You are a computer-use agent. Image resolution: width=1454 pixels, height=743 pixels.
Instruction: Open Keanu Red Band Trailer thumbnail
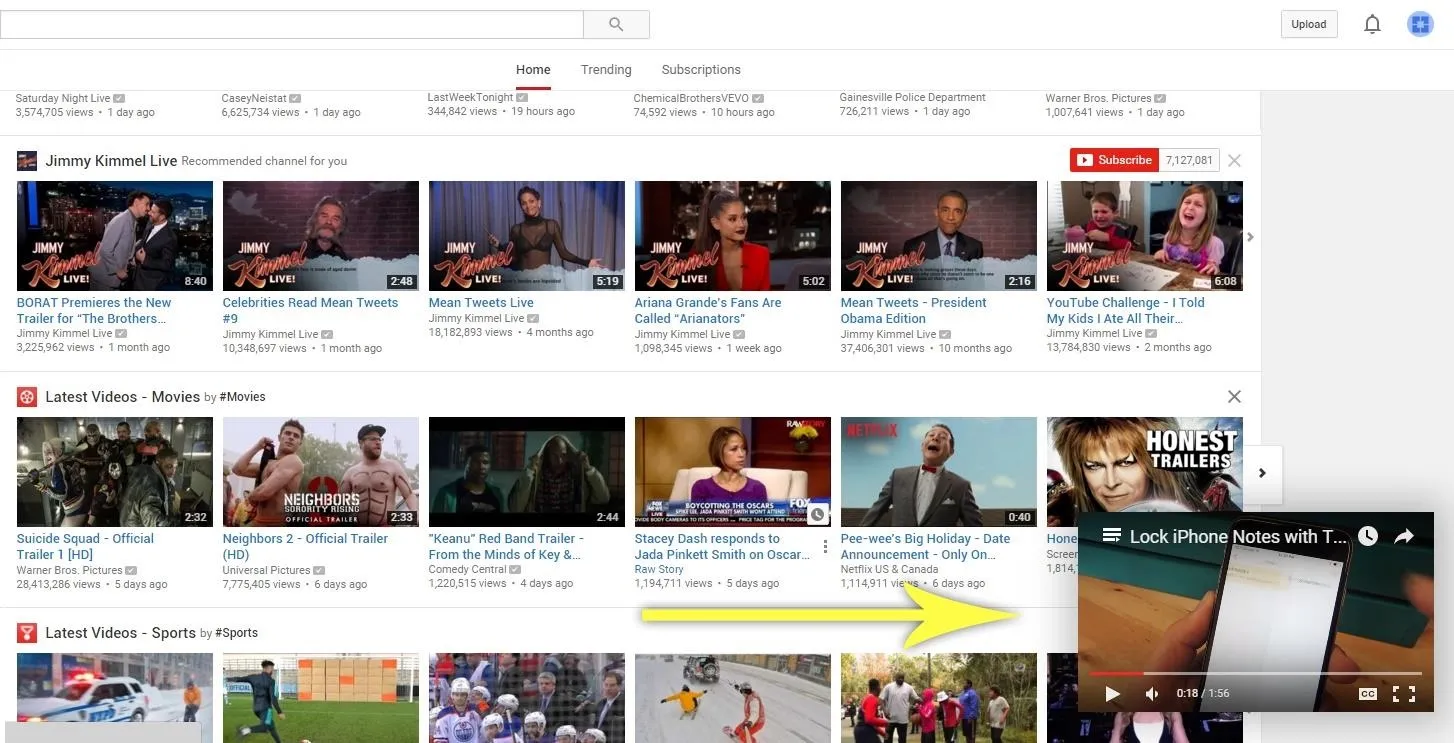pos(527,472)
